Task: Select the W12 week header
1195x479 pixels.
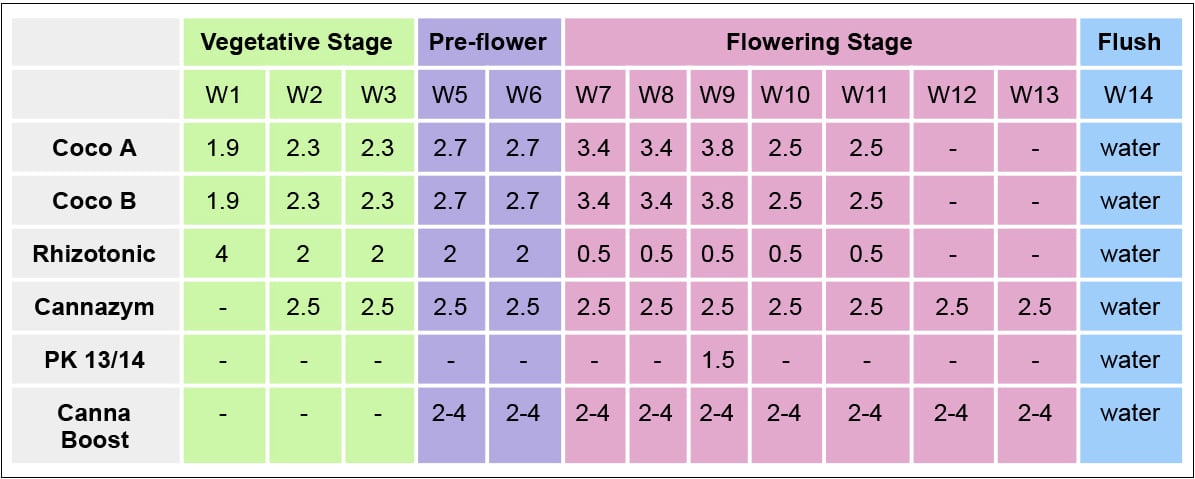Action: tap(951, 96)
